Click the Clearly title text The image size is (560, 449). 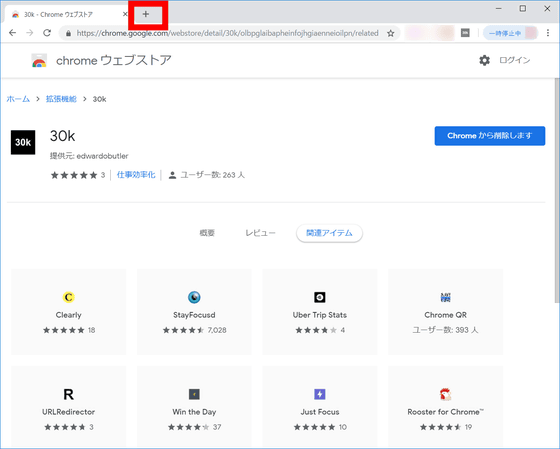69,315
